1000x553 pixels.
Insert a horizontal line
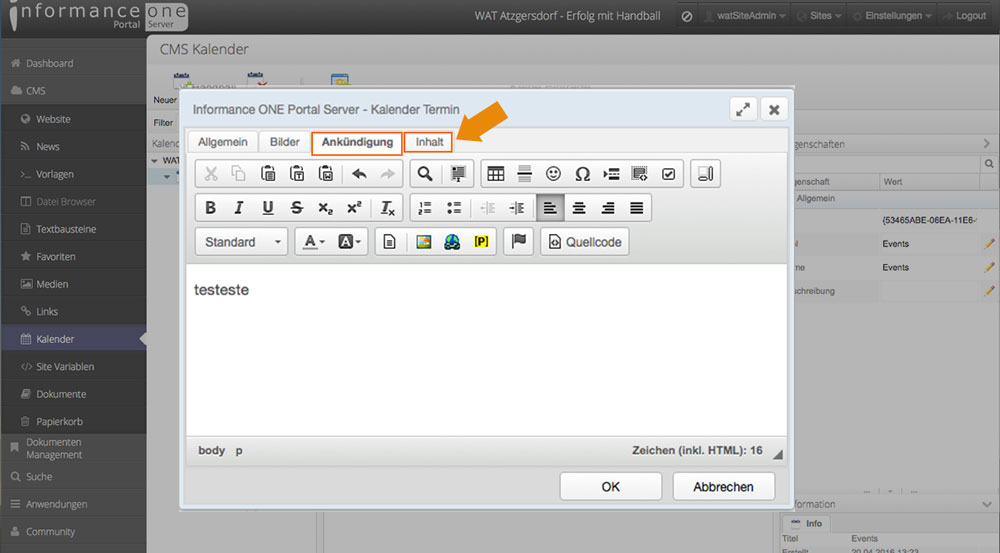[524, 173]
